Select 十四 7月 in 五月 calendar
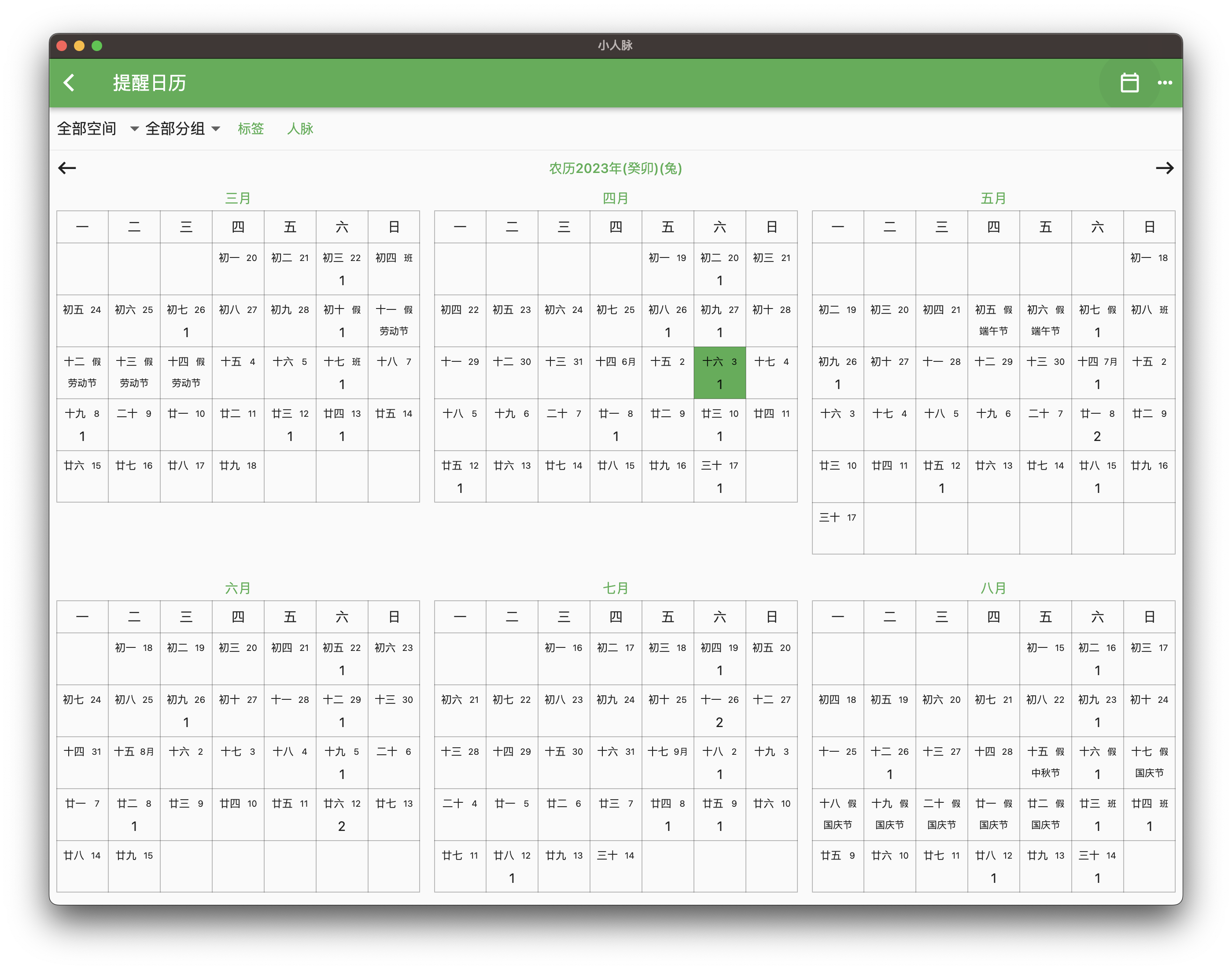This screenshot has height=970, width=1232. 1097,373
